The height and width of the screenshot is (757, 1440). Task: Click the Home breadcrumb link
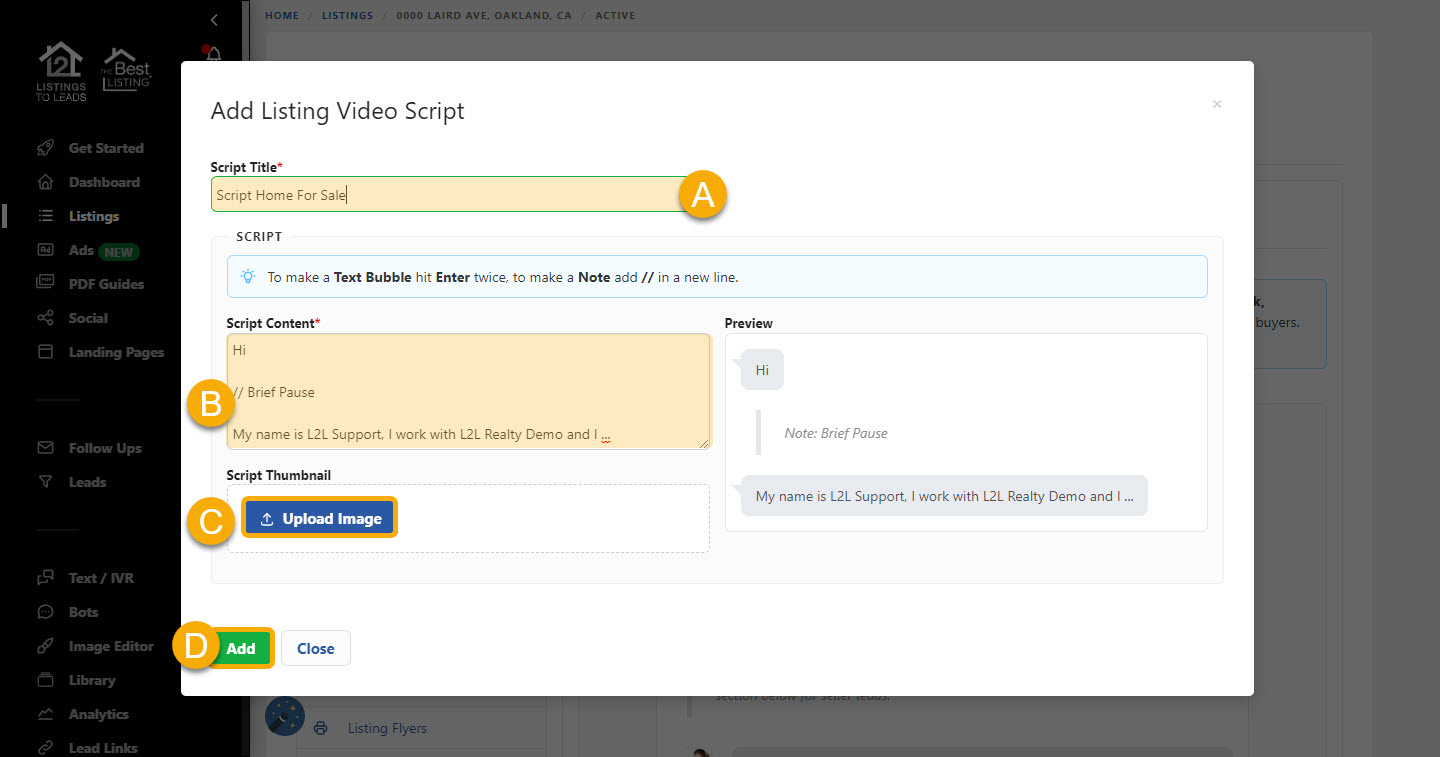click(281, 16)
